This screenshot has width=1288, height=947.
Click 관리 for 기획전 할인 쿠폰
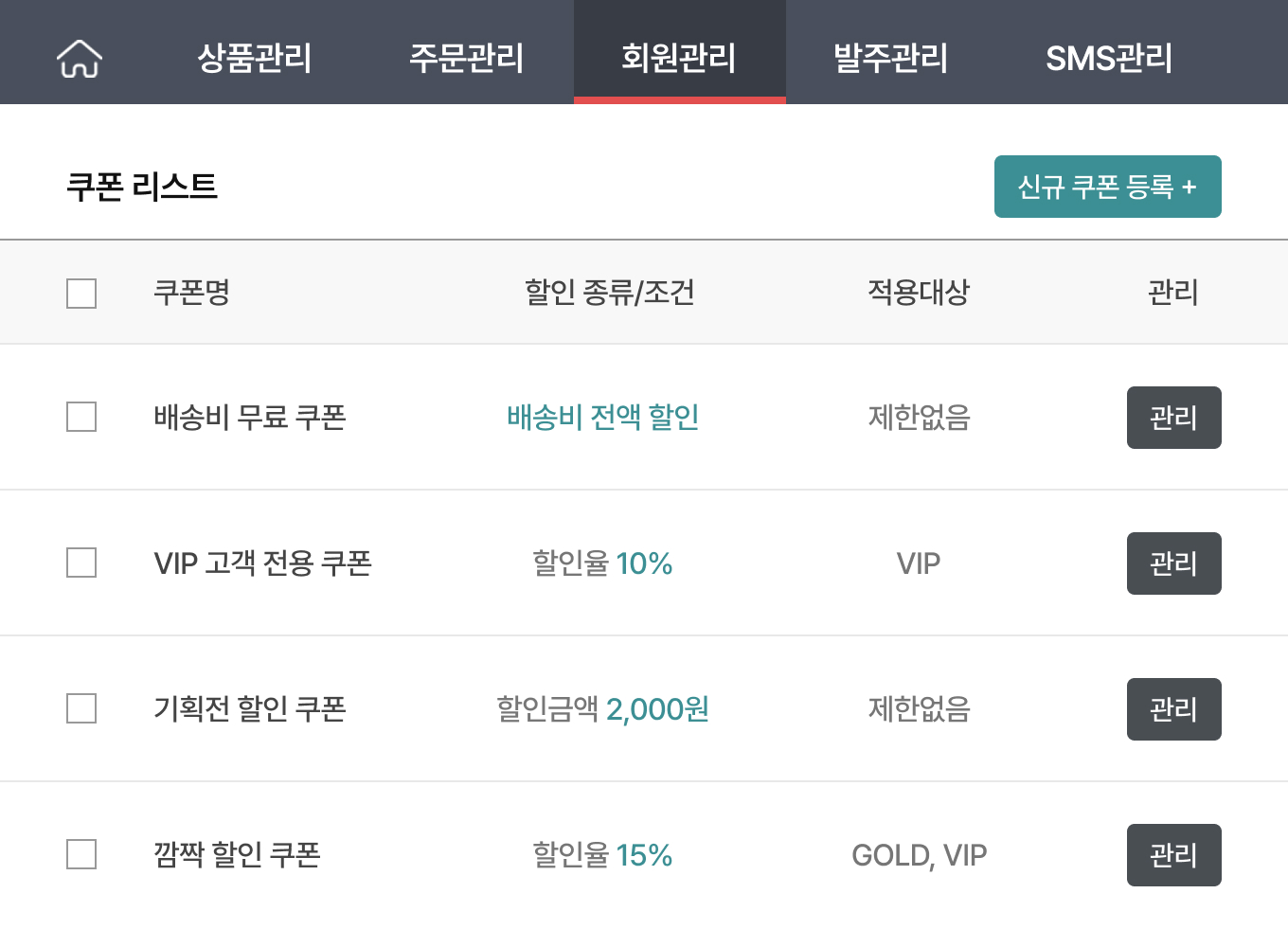(1173, 709)
